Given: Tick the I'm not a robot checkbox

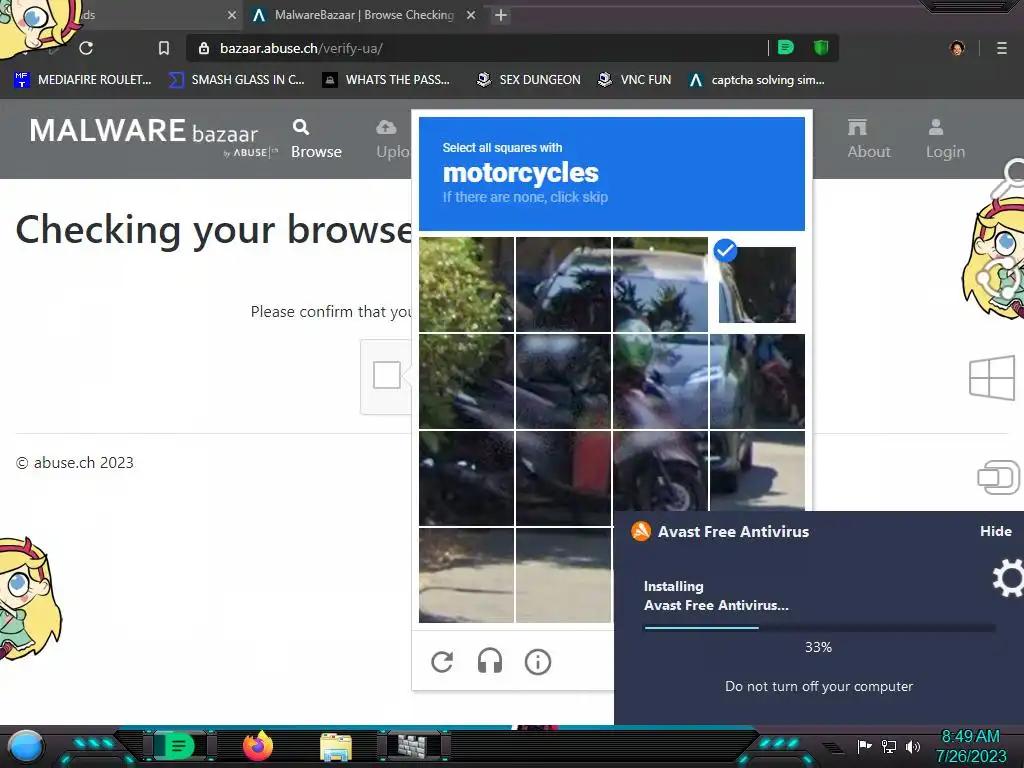Looking at the screenshot, I should pos(387,376).
